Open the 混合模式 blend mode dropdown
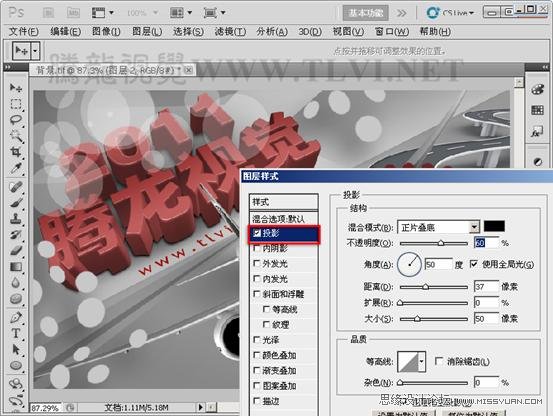 (475, 227)
